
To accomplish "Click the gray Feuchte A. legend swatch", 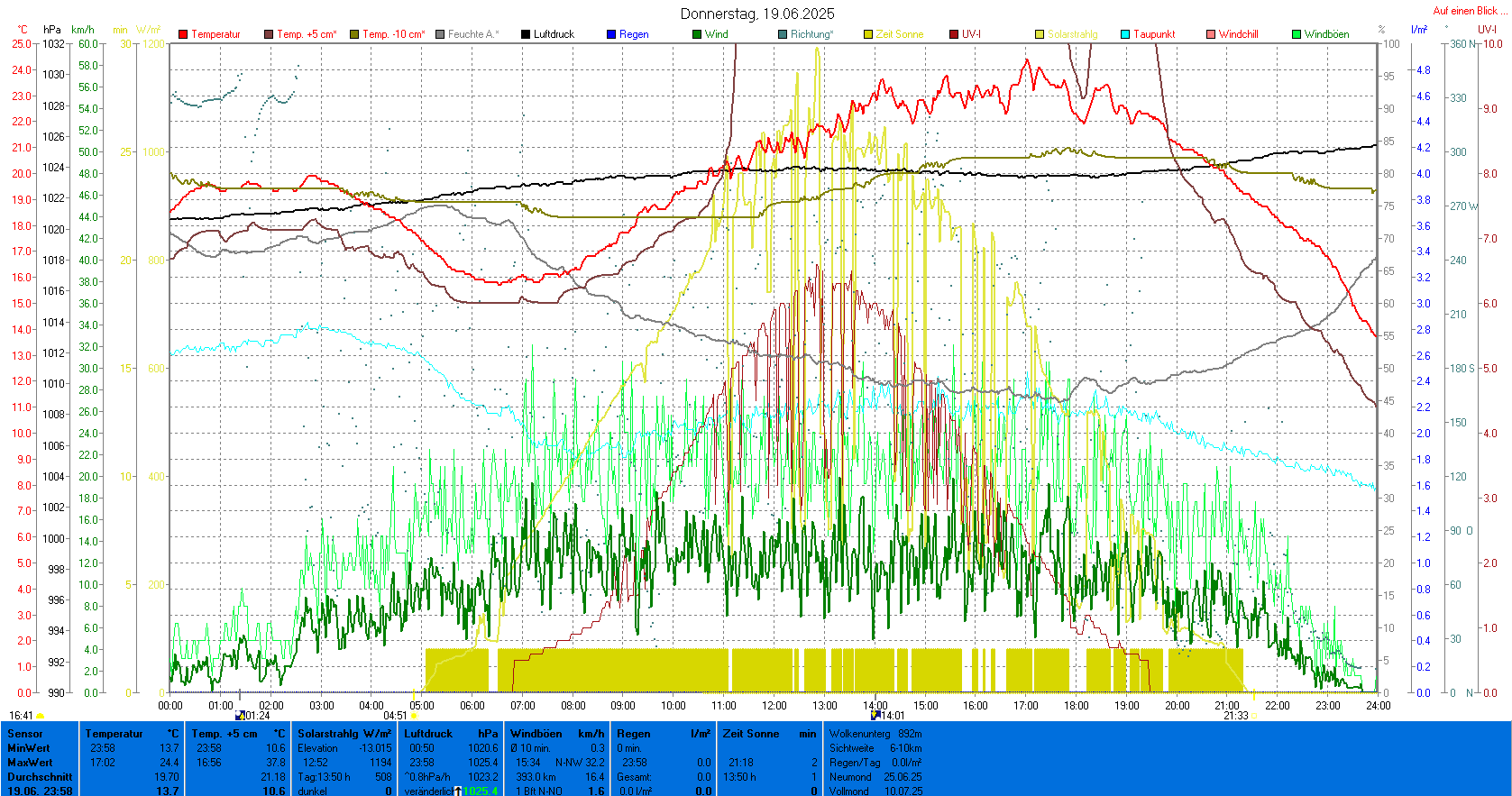I will coord(440,34).
